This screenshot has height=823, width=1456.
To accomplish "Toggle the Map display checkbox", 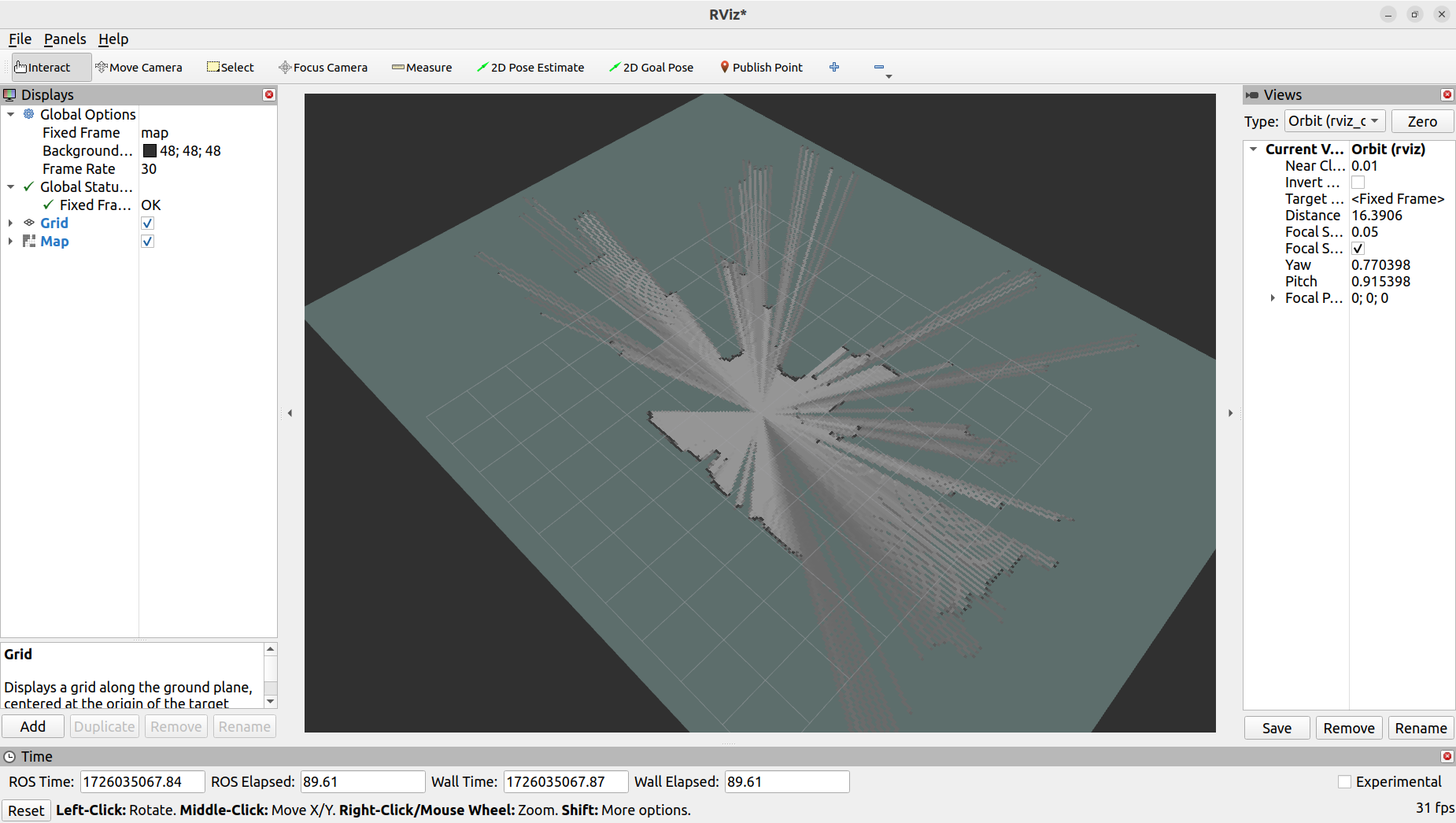I will coord(147,242).
